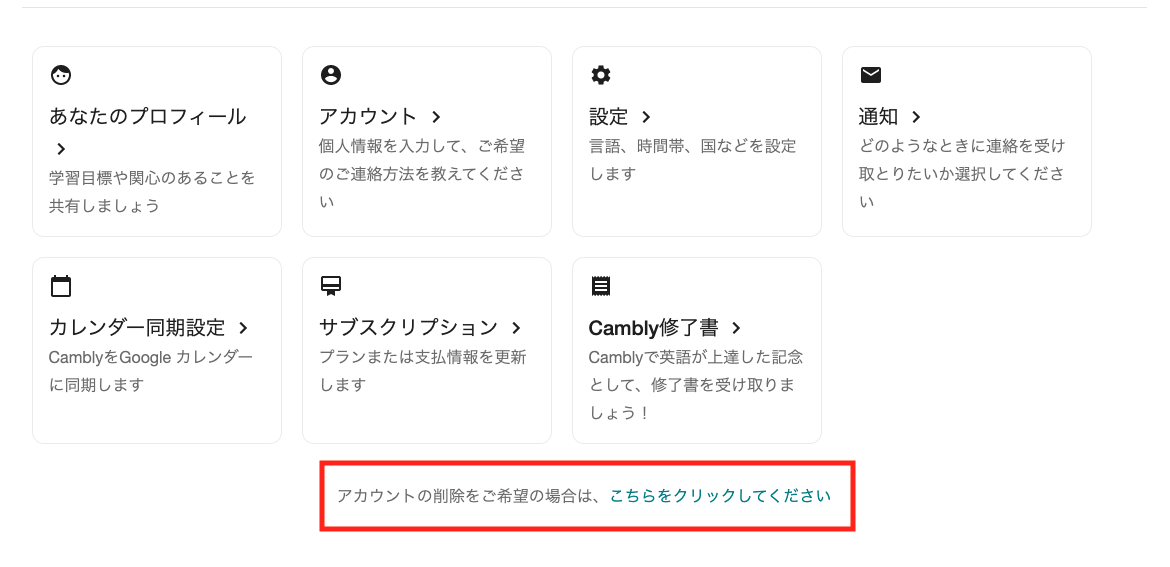Screen dimensions: 1170x567
Task: Click the chevron next to カレンダー同期設定
Action: click(x=243, y=328)
